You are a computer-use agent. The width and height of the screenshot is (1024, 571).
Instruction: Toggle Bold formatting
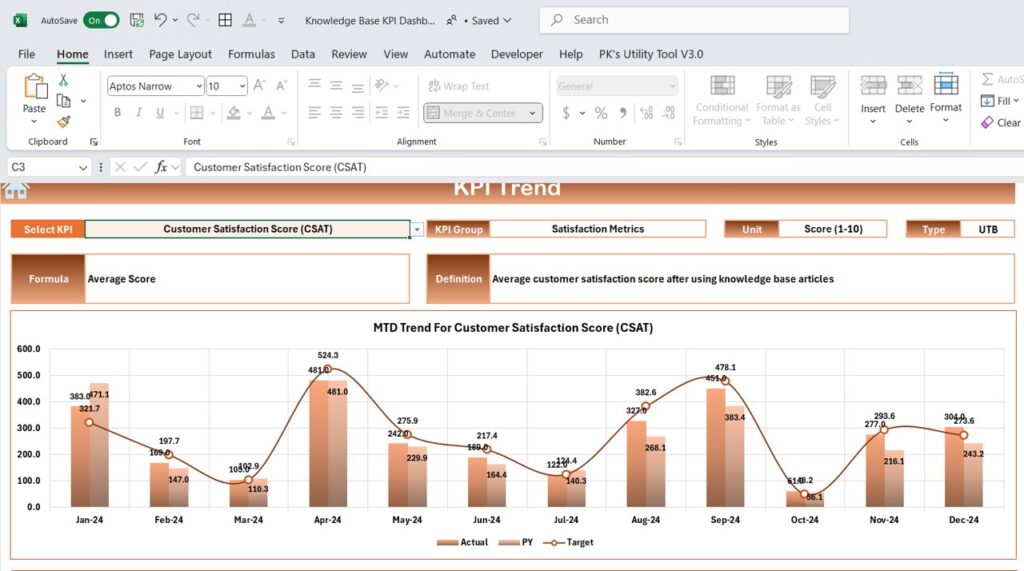[118, 112]
